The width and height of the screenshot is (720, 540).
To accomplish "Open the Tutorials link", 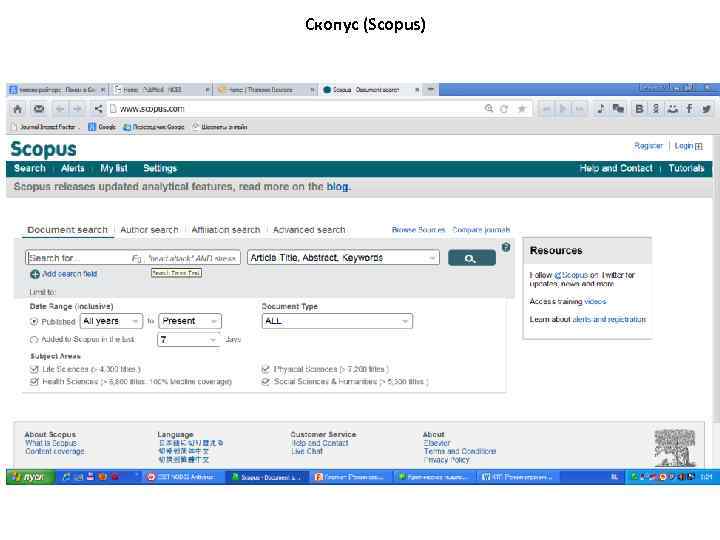I will coord(686,169).
